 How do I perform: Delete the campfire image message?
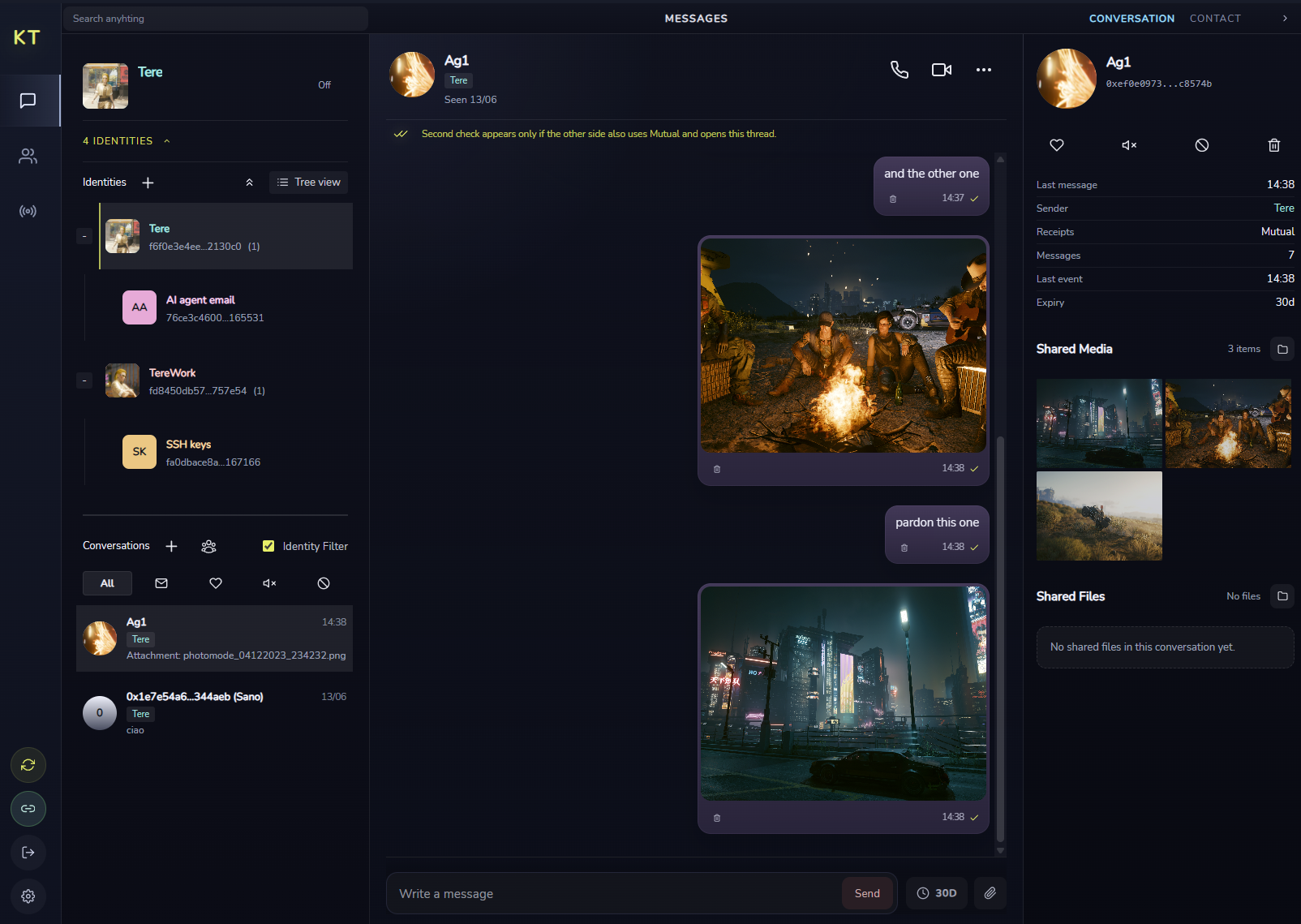pos(717,469)
